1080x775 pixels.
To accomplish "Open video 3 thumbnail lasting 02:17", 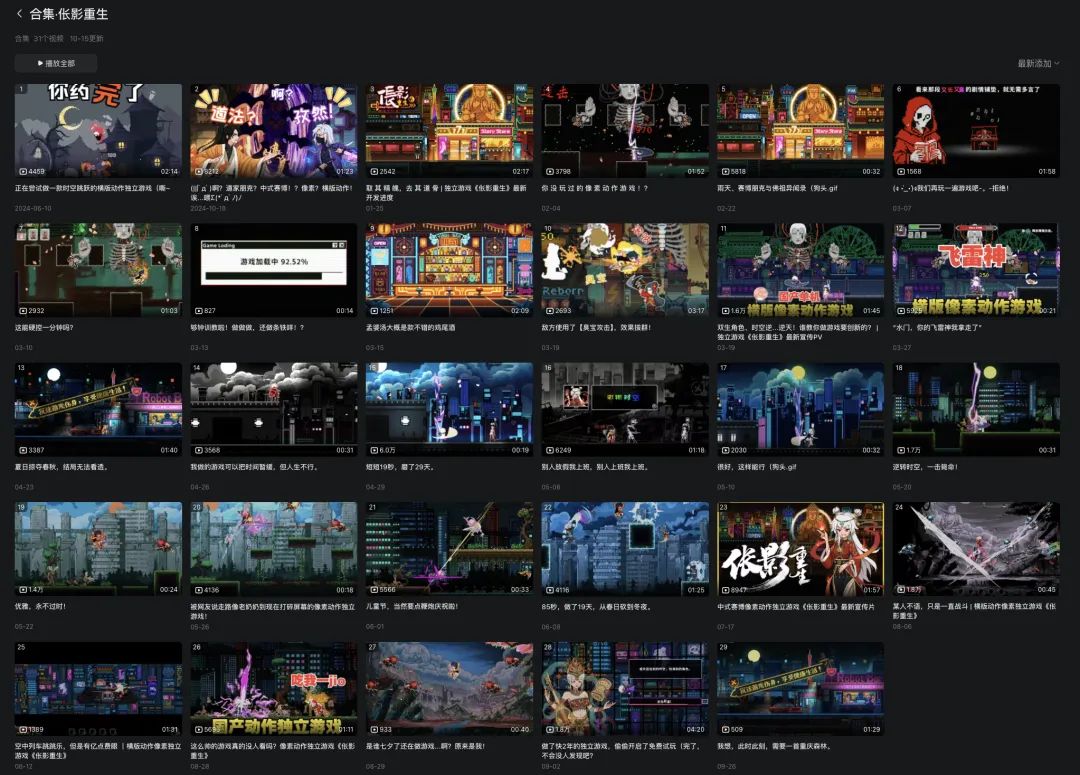I will point(450,131).
